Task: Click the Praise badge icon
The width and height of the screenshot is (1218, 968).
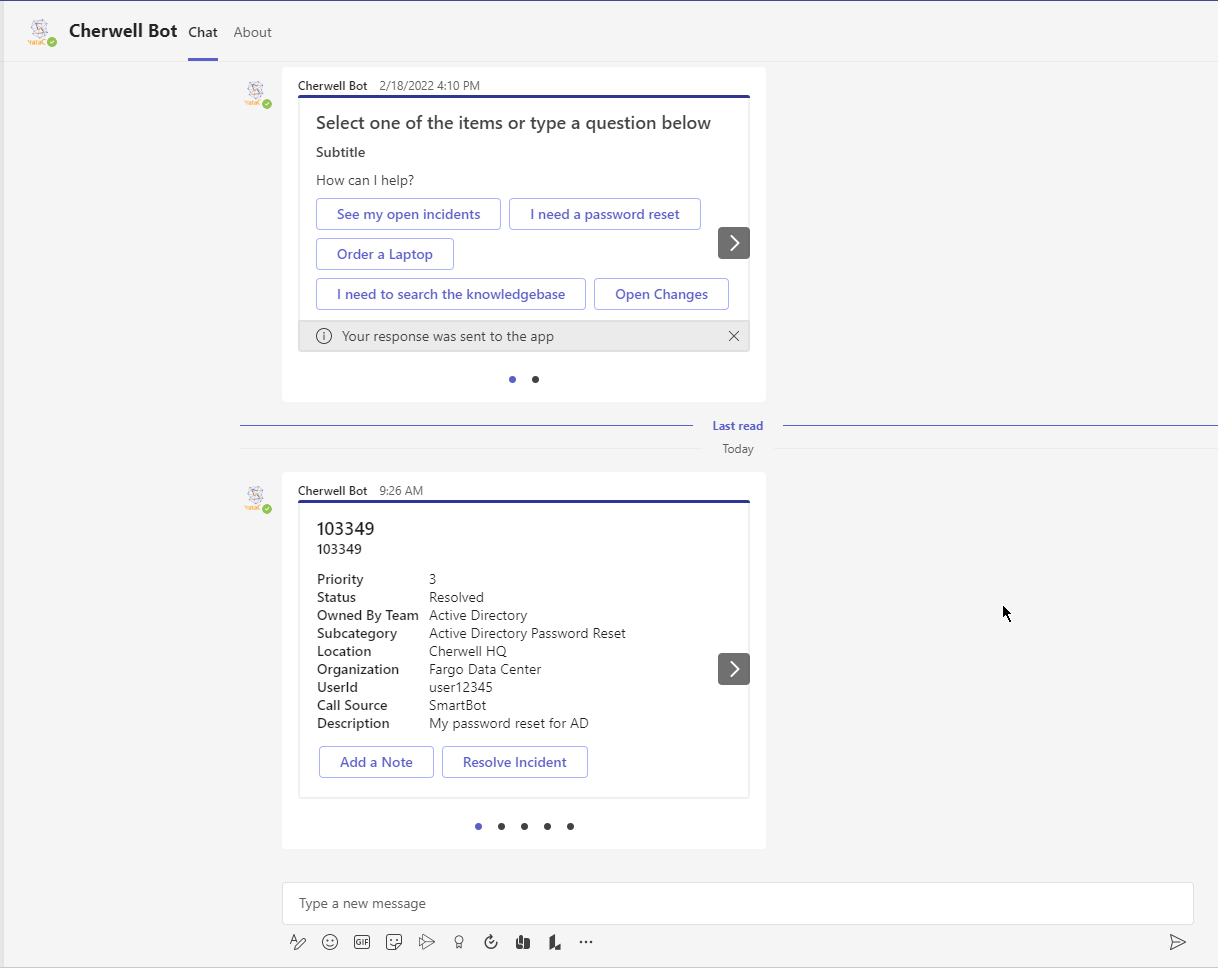Action: (x=459, y=942)
